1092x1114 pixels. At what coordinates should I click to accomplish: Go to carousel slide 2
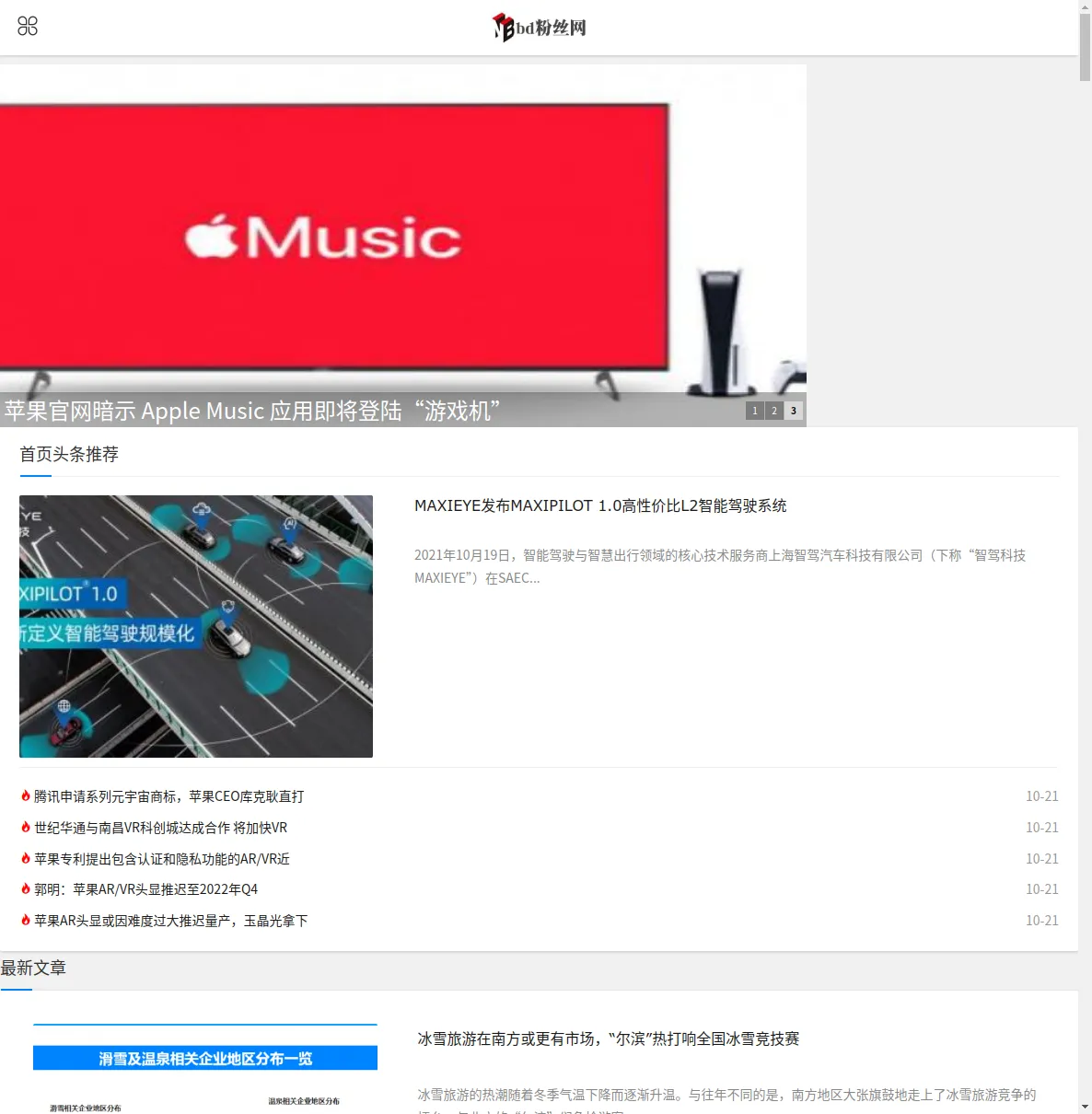(774, 411)
